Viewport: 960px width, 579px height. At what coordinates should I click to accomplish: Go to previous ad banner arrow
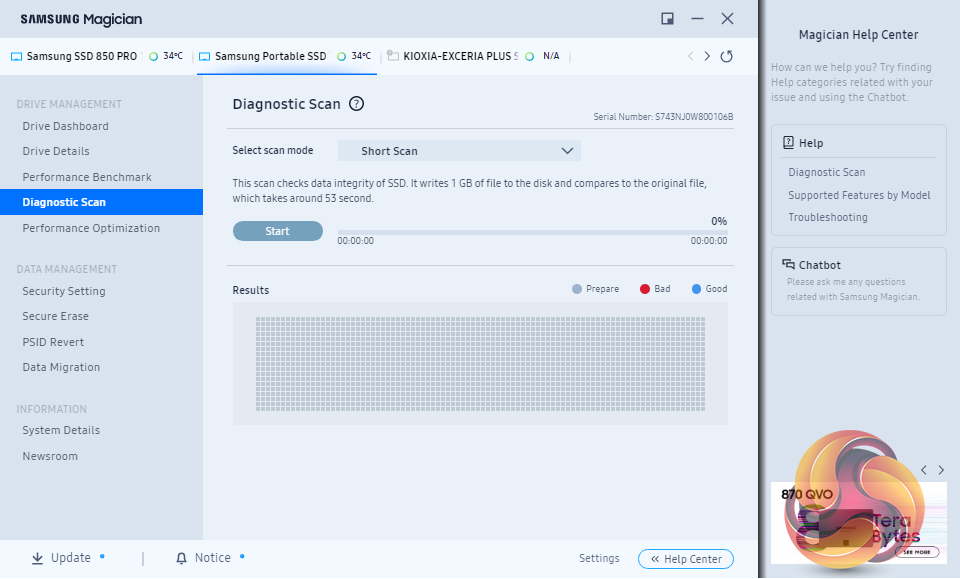tap(923, 470)
